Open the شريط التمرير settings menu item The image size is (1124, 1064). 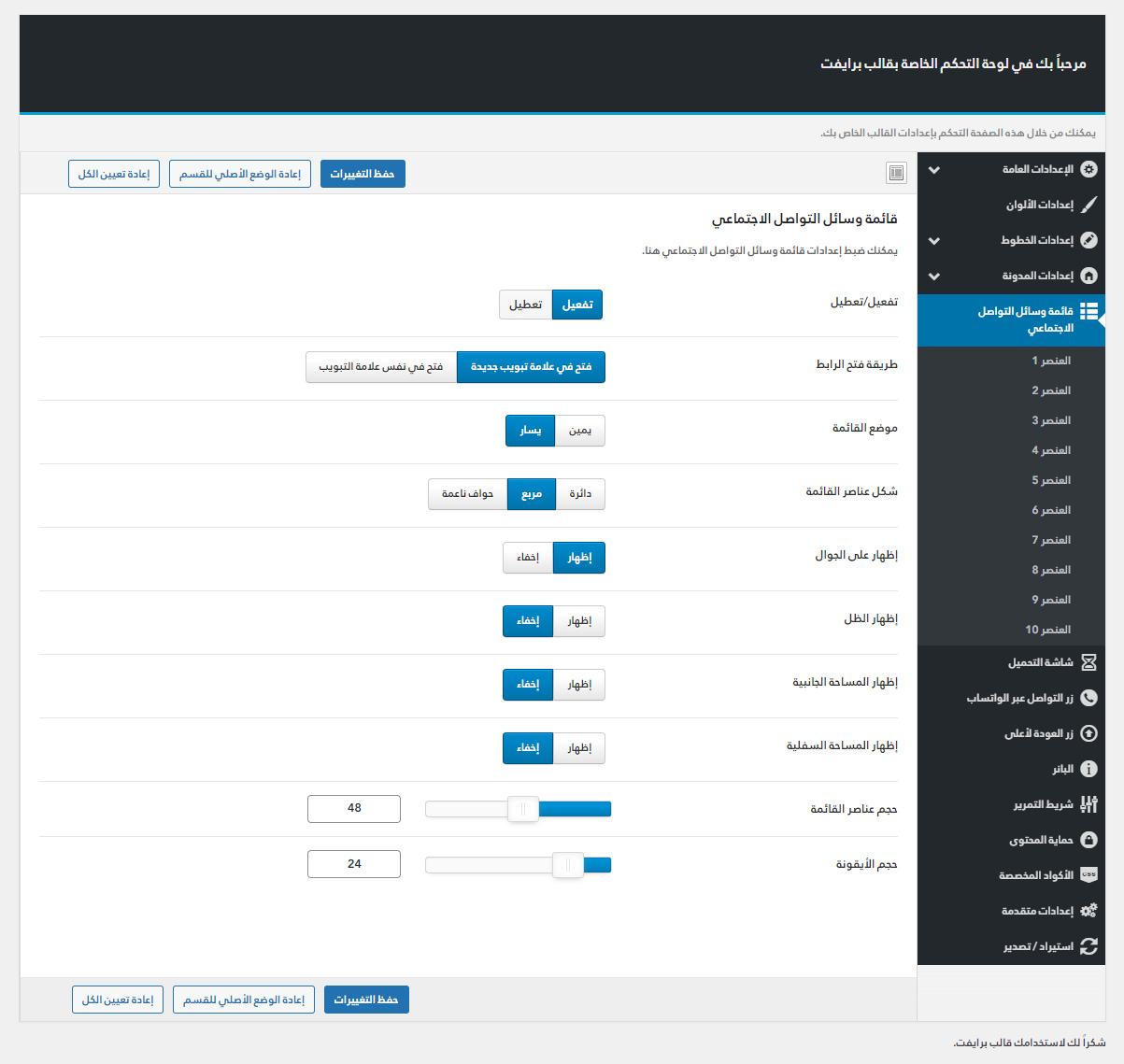coord(1043,804)
